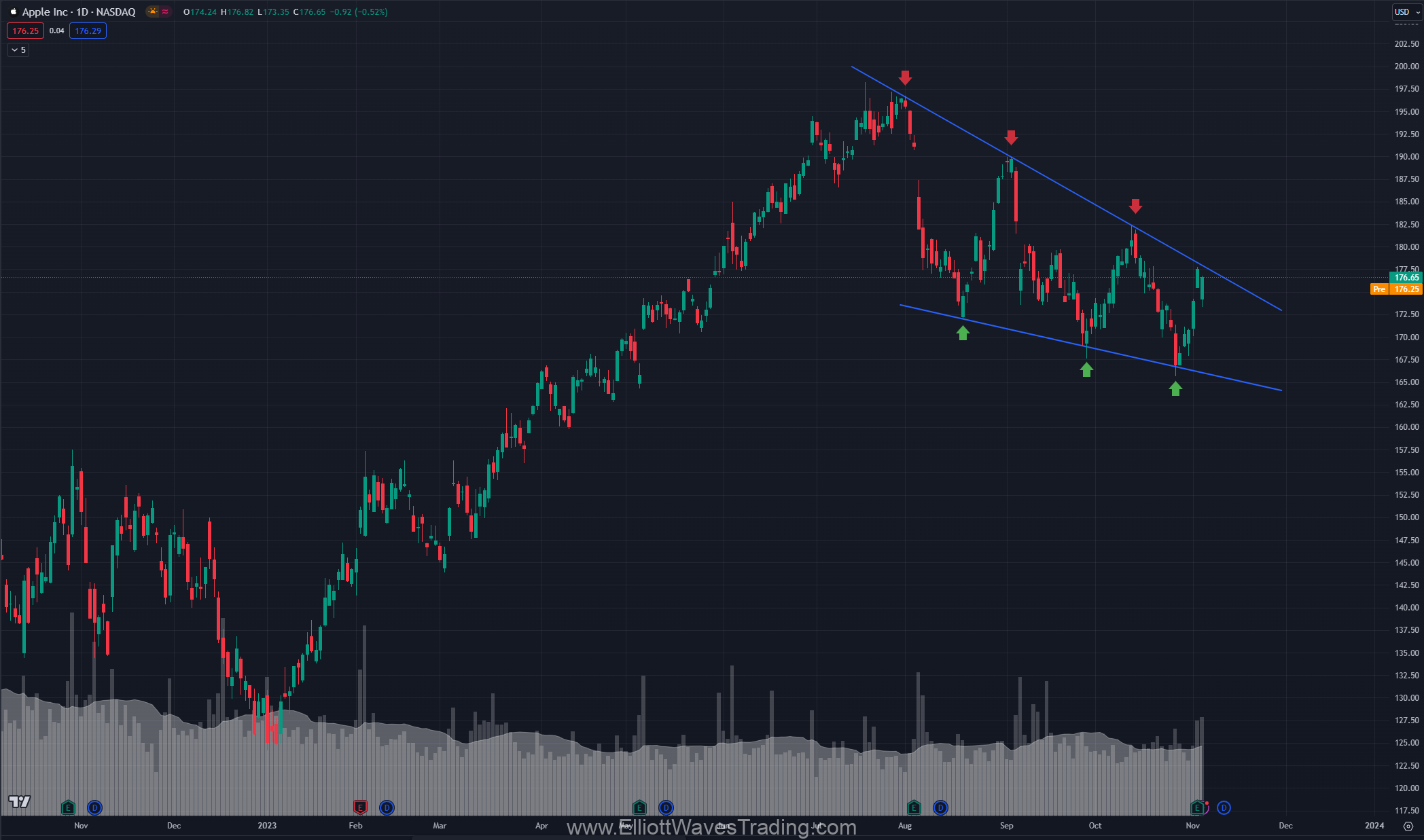Open the dividend D marker near Feb 2023
1424x840 pixels.
pyautogui.click(x=387, y=807)
